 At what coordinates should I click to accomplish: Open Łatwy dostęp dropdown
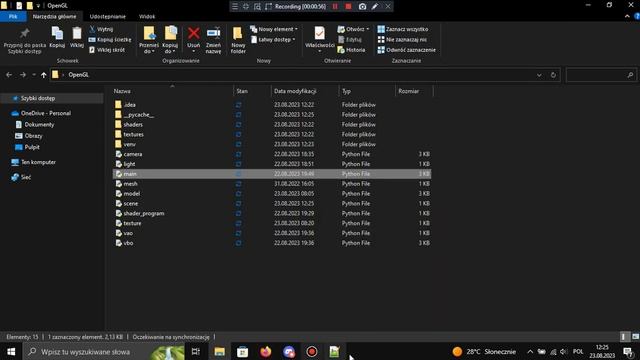273,40
